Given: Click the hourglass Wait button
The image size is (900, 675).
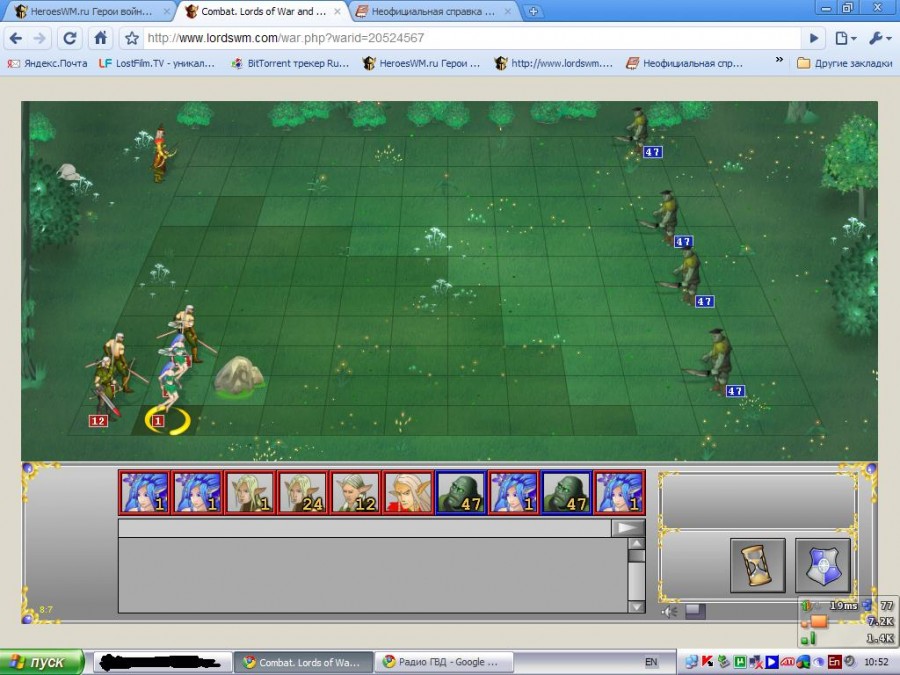Looking at the screenshot, I should (x=757, y=565).
